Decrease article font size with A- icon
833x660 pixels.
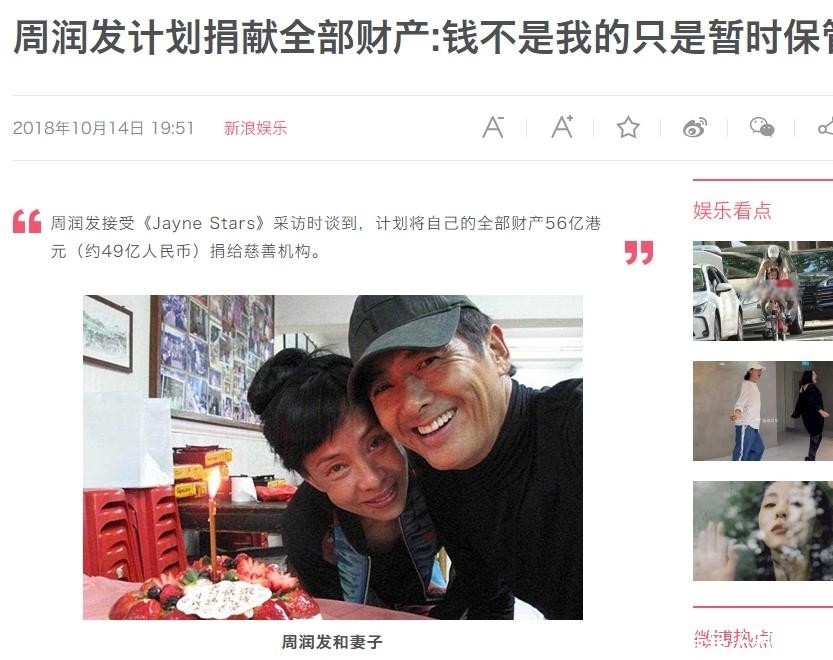pyautogui.click(x=493, y=127)
